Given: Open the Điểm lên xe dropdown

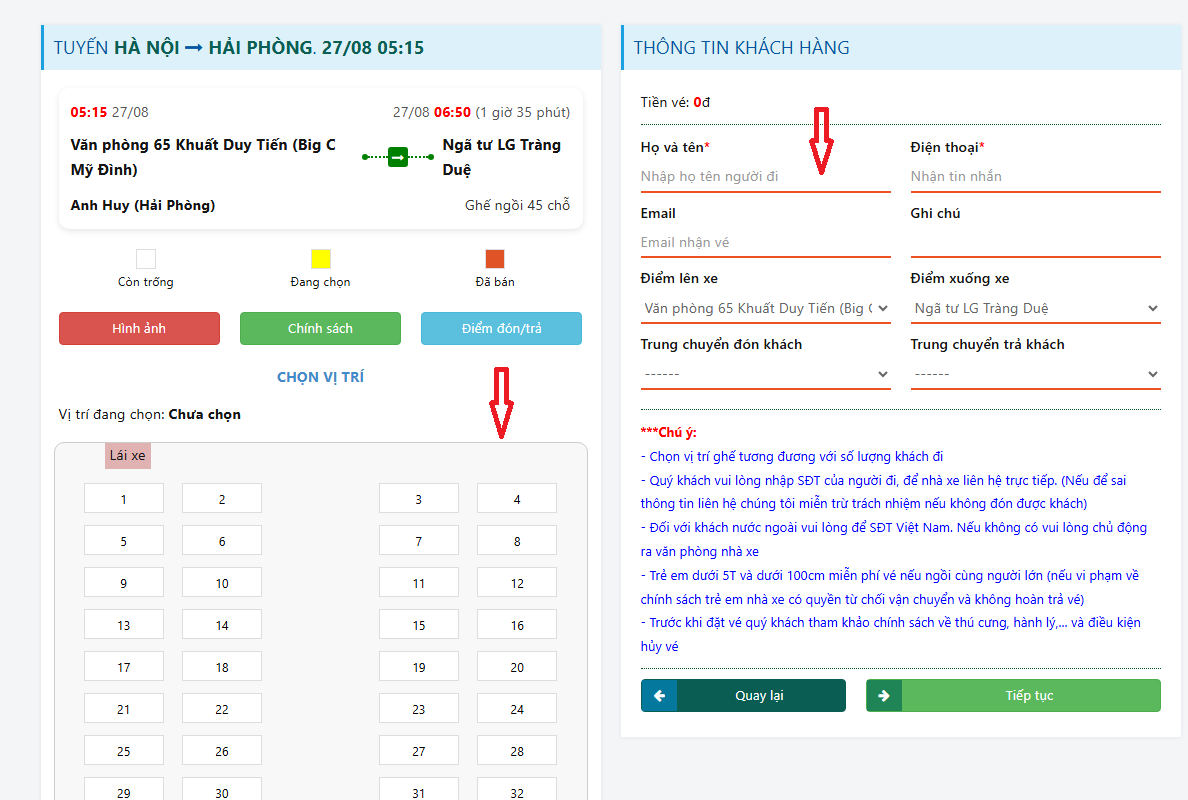Looking at the screenshot, I should (x=765, y=308).
